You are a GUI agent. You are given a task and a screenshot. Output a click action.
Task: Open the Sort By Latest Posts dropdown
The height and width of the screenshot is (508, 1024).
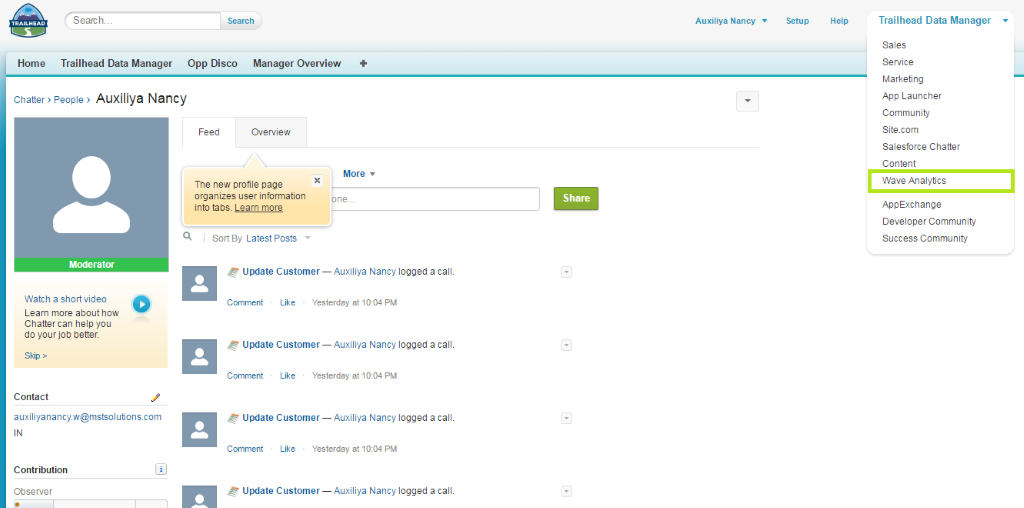(278, 238)
